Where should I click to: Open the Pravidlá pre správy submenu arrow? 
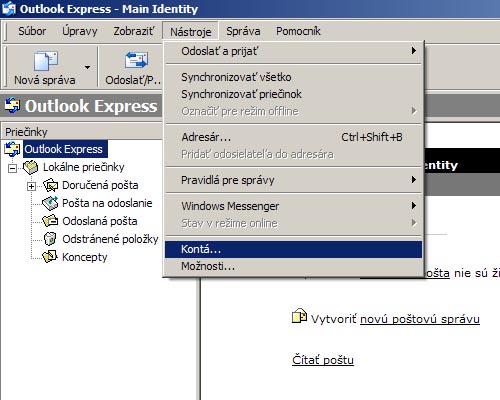pos(414,180)
